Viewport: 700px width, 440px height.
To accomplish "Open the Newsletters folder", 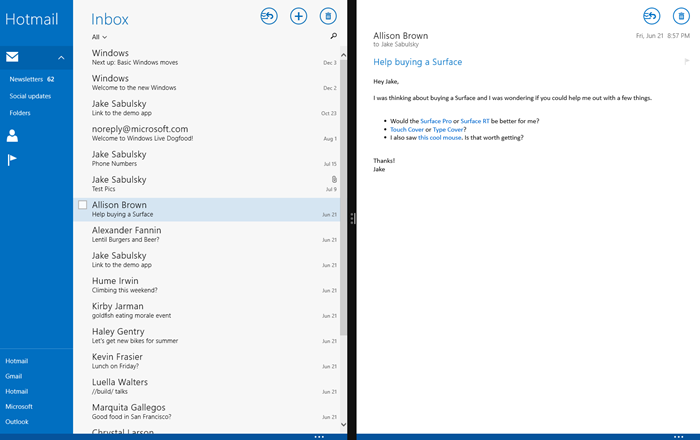I will pos(32,79).
